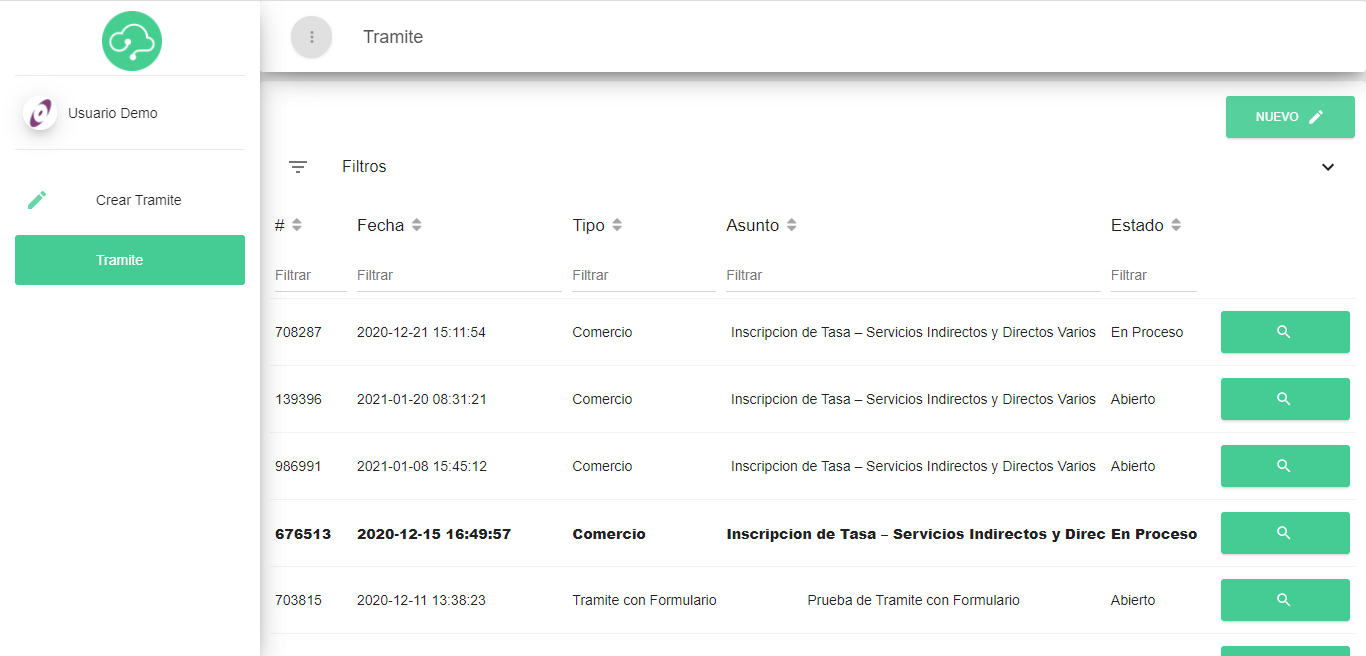
Task: Click the Fecha filter text box
Action: point(458,275)
